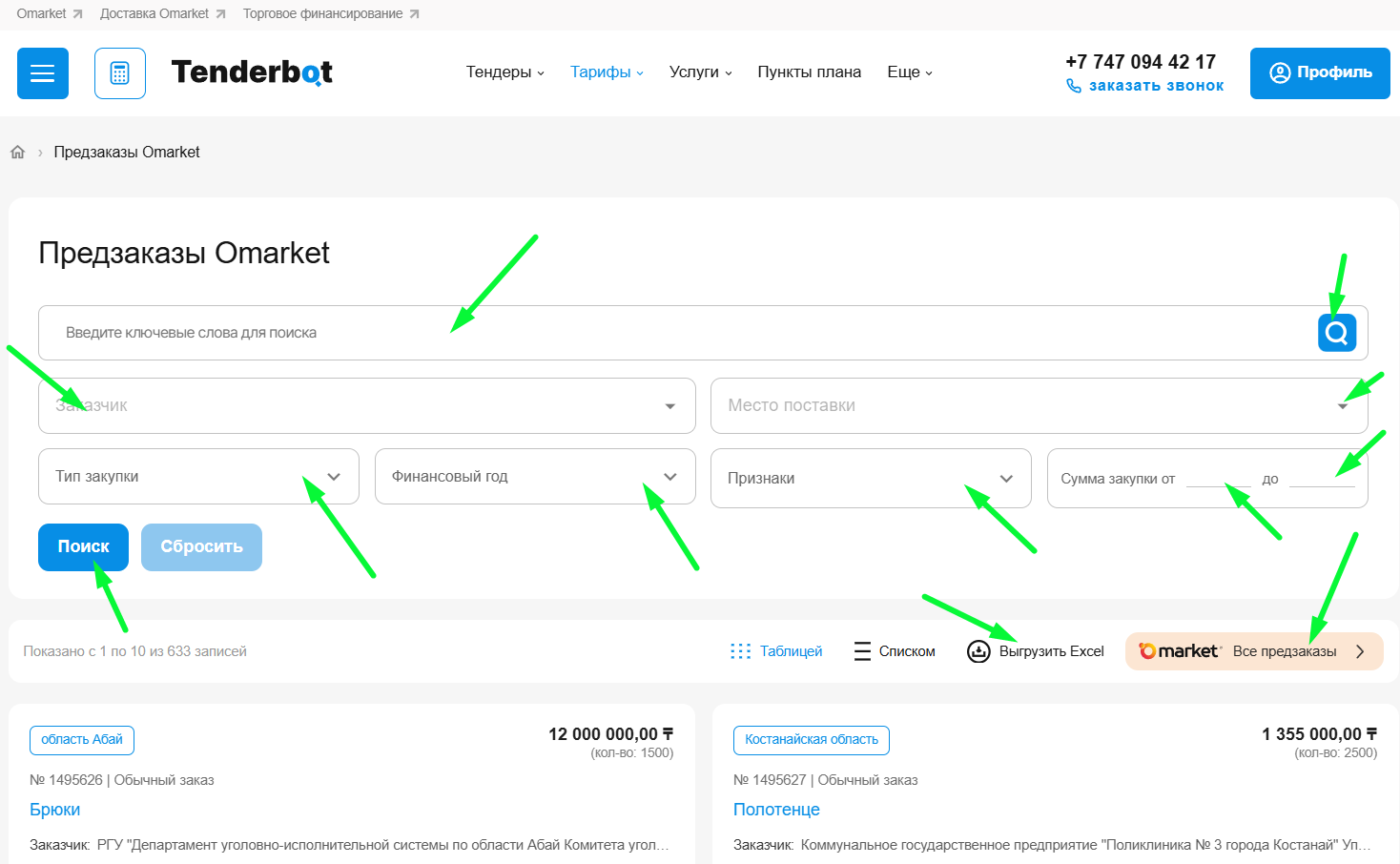Expand the Тарифы menu
The height and width of the screenshot is (864, 1400).
[x=607, y=72]
